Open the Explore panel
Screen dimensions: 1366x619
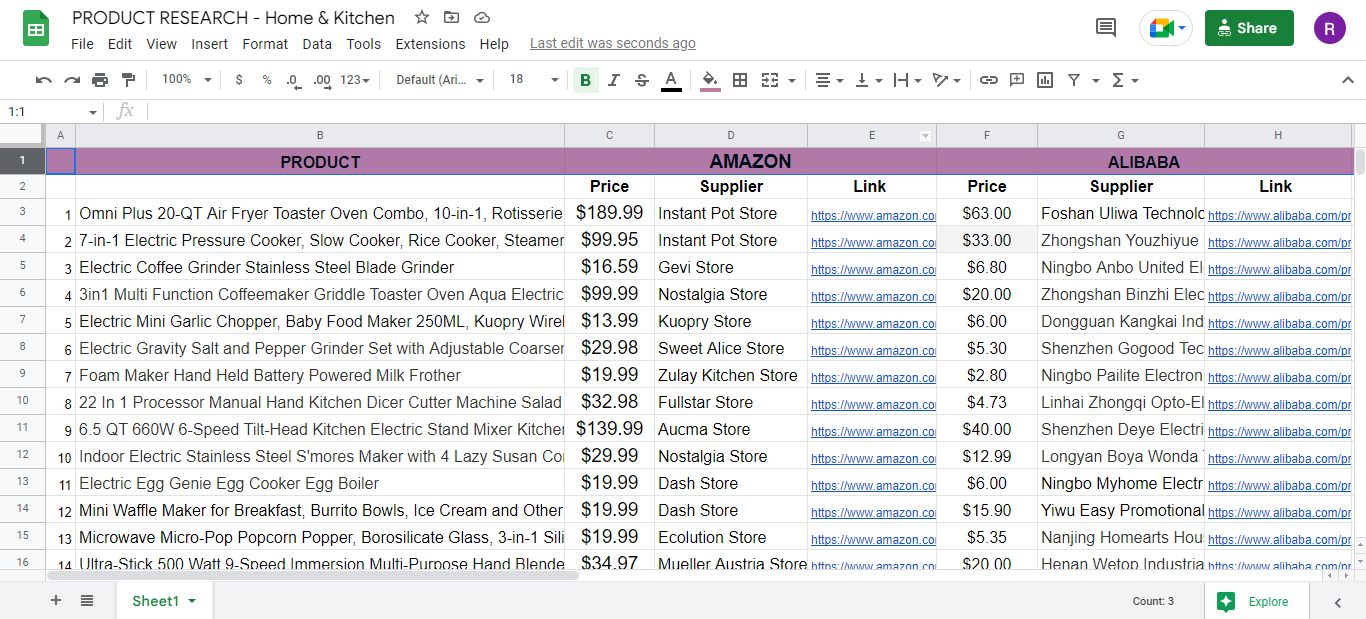1256,601
